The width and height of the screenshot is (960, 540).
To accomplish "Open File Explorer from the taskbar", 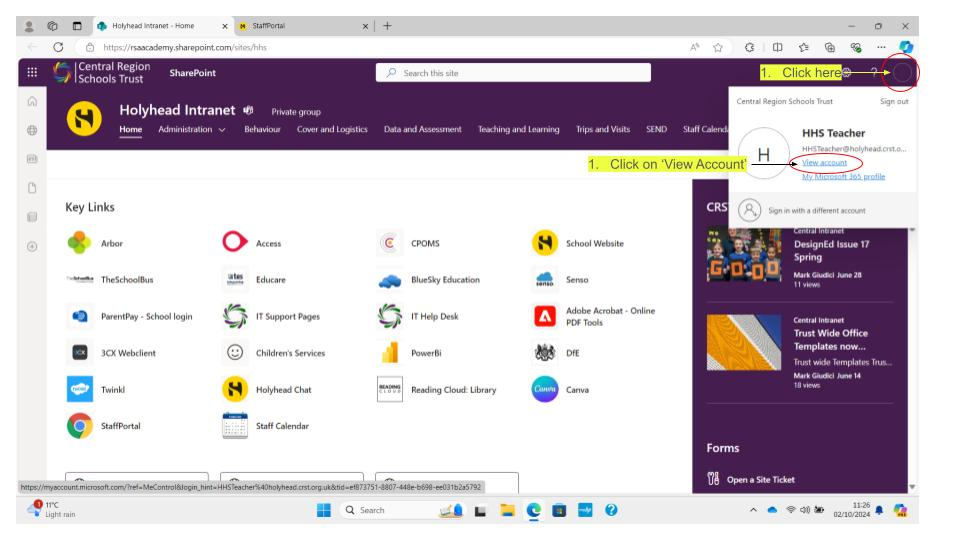I will 507,510.
